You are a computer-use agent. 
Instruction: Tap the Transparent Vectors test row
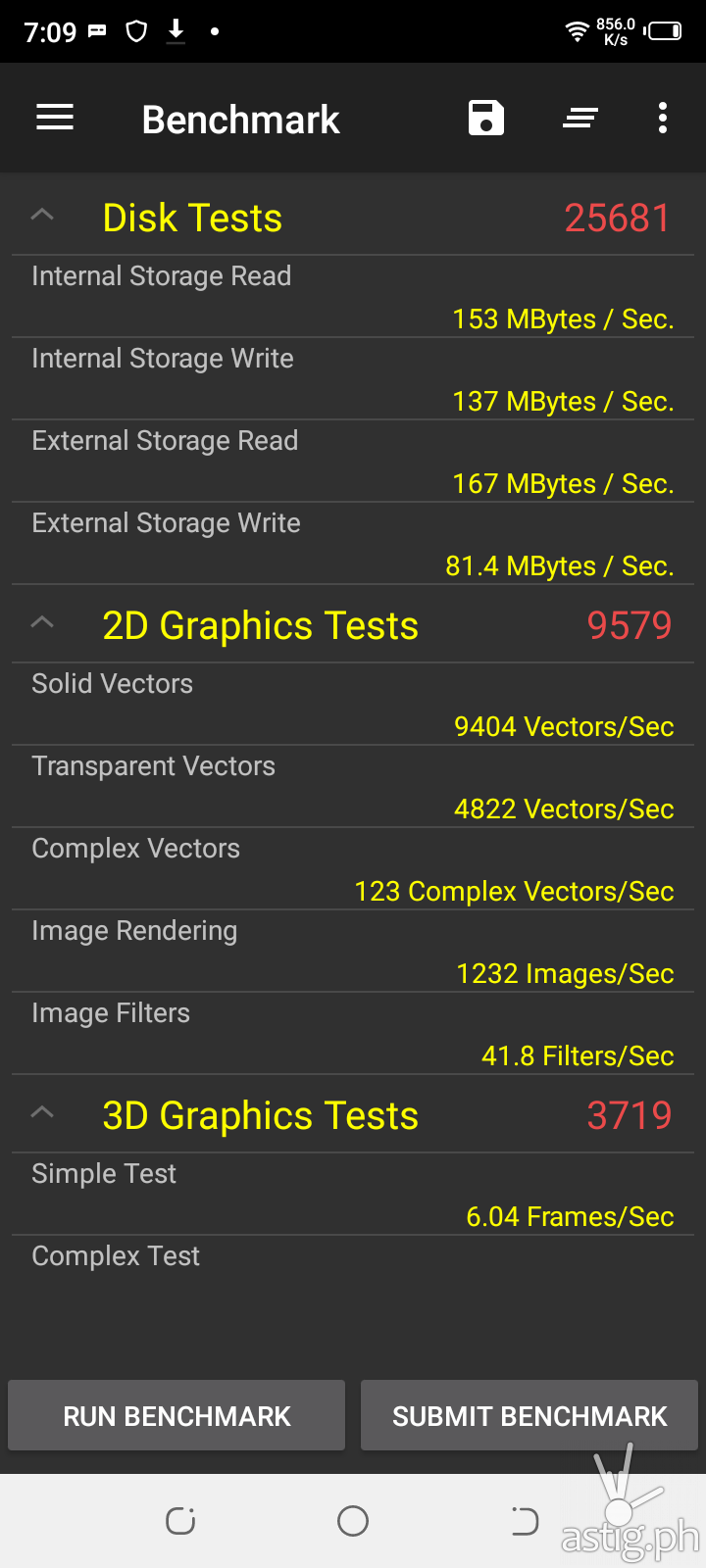[353, 787]
